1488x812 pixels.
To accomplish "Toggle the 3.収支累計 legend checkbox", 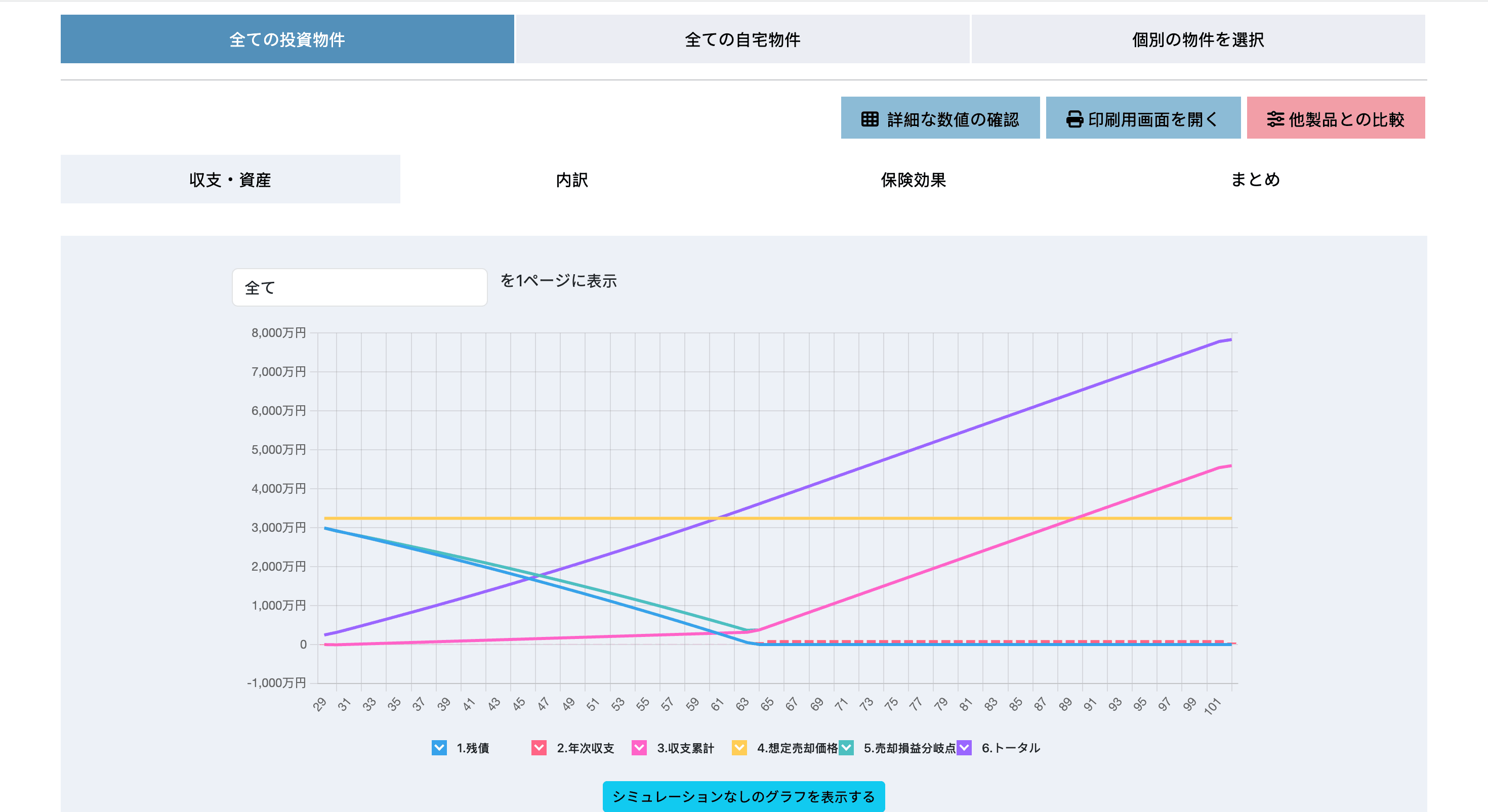I will (x=639, y=747).
